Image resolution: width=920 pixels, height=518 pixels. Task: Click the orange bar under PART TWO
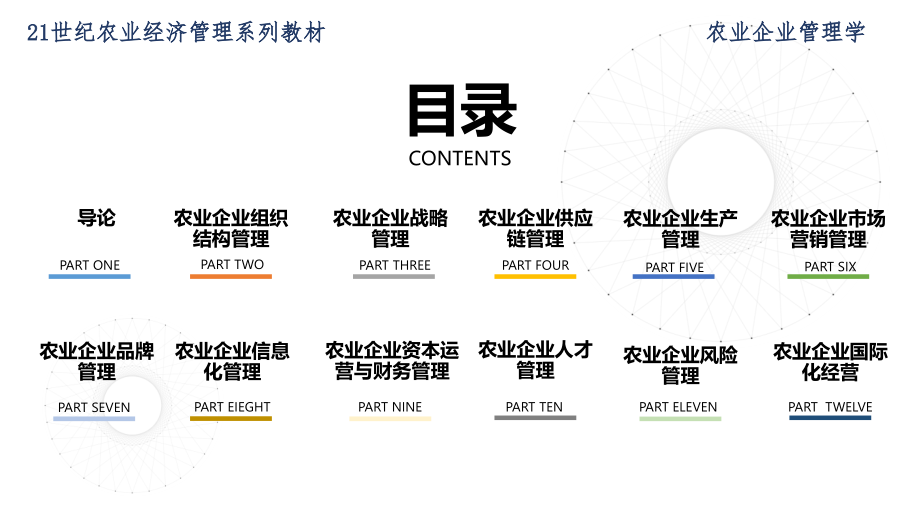pos(231,276)
